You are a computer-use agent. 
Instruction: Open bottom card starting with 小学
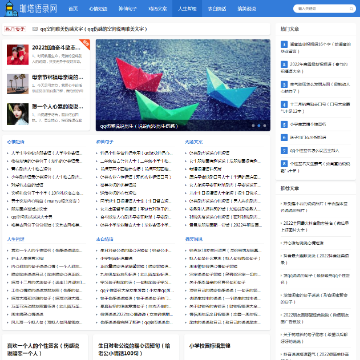pos(209,346)
